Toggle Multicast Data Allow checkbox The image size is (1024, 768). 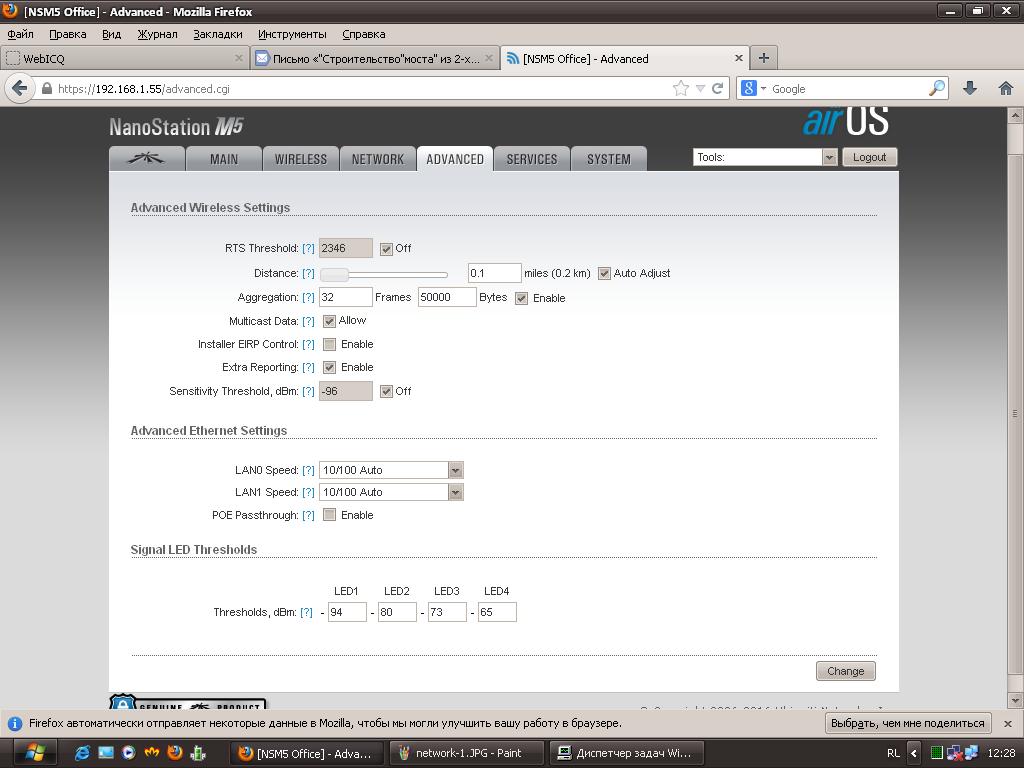(x=329, y=321)
